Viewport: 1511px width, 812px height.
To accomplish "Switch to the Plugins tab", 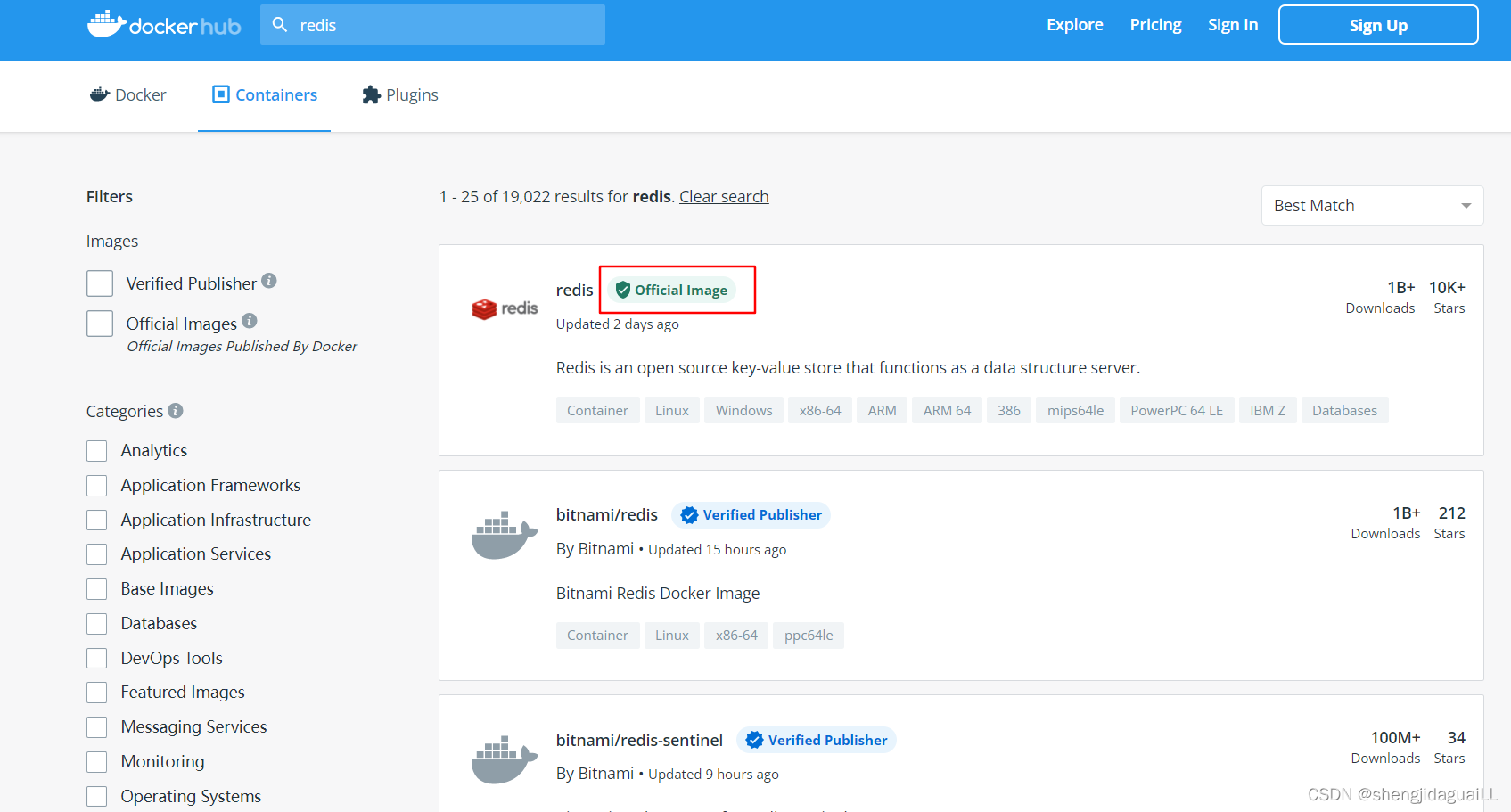I will pyautogui.click(x=400, y=94).
